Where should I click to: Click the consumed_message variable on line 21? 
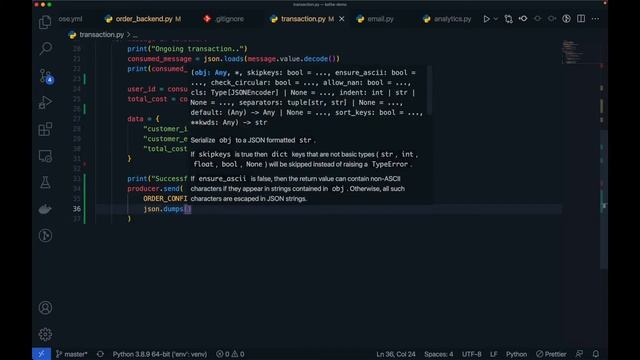(159, 59)
